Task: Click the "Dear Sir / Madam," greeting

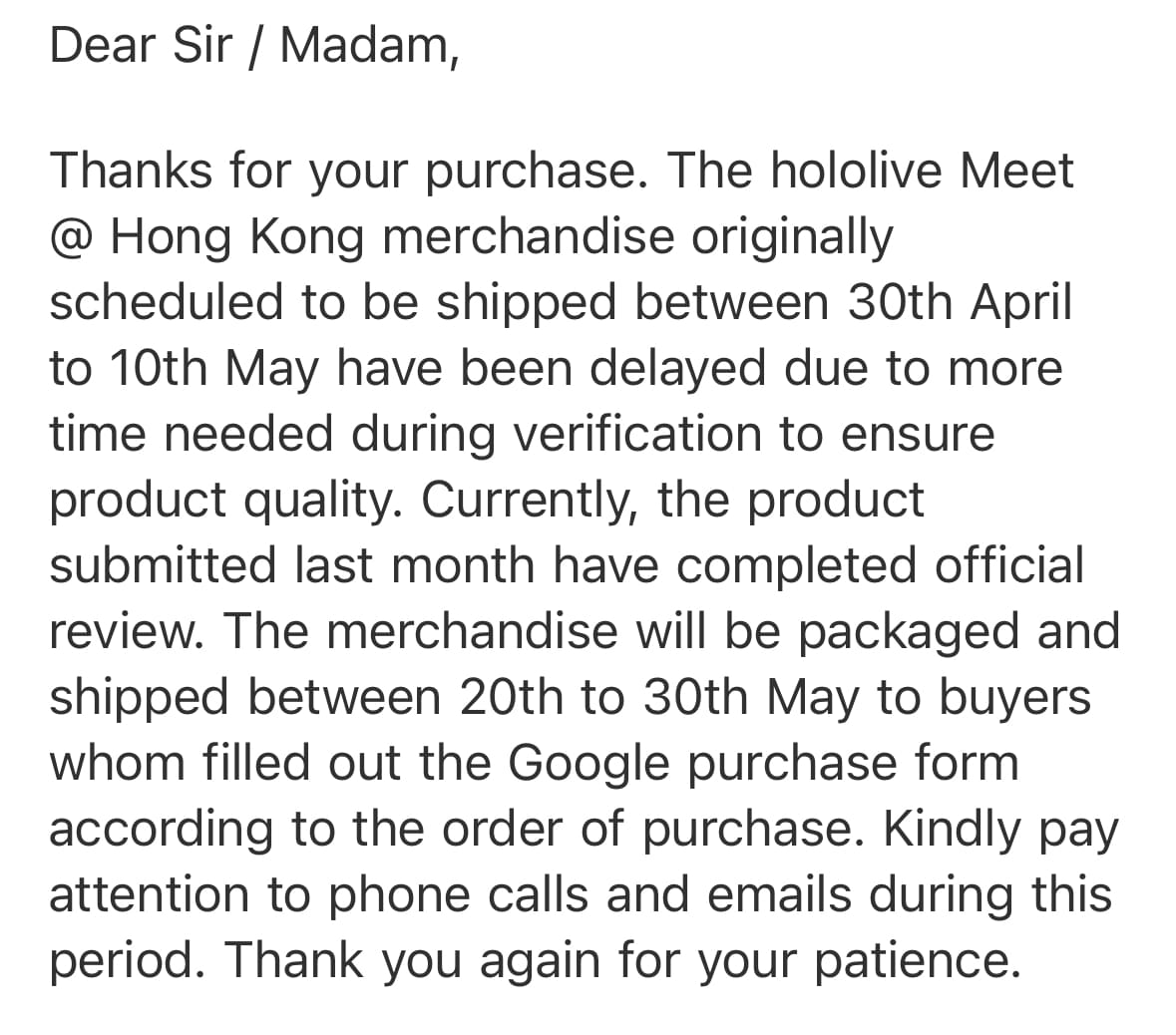Action: click(254, 45)
